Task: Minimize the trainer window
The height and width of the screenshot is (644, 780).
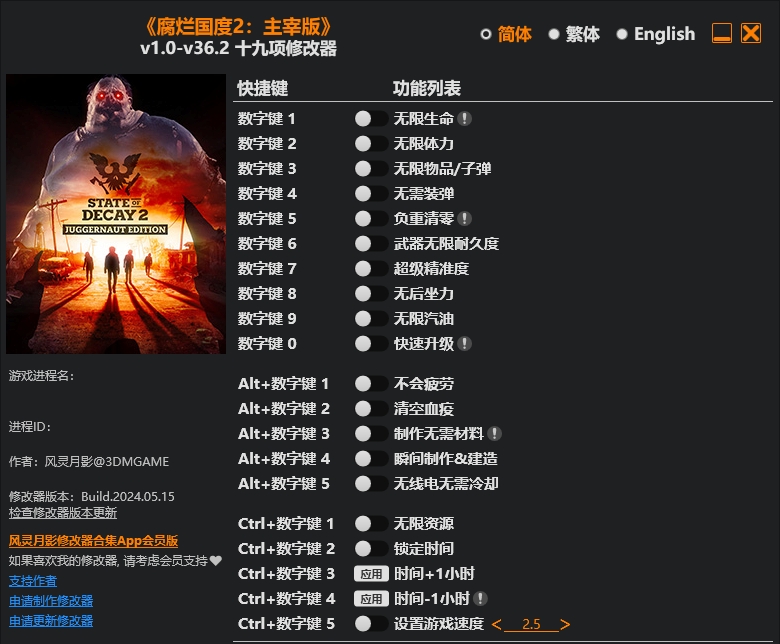Action: coord(722,33)
